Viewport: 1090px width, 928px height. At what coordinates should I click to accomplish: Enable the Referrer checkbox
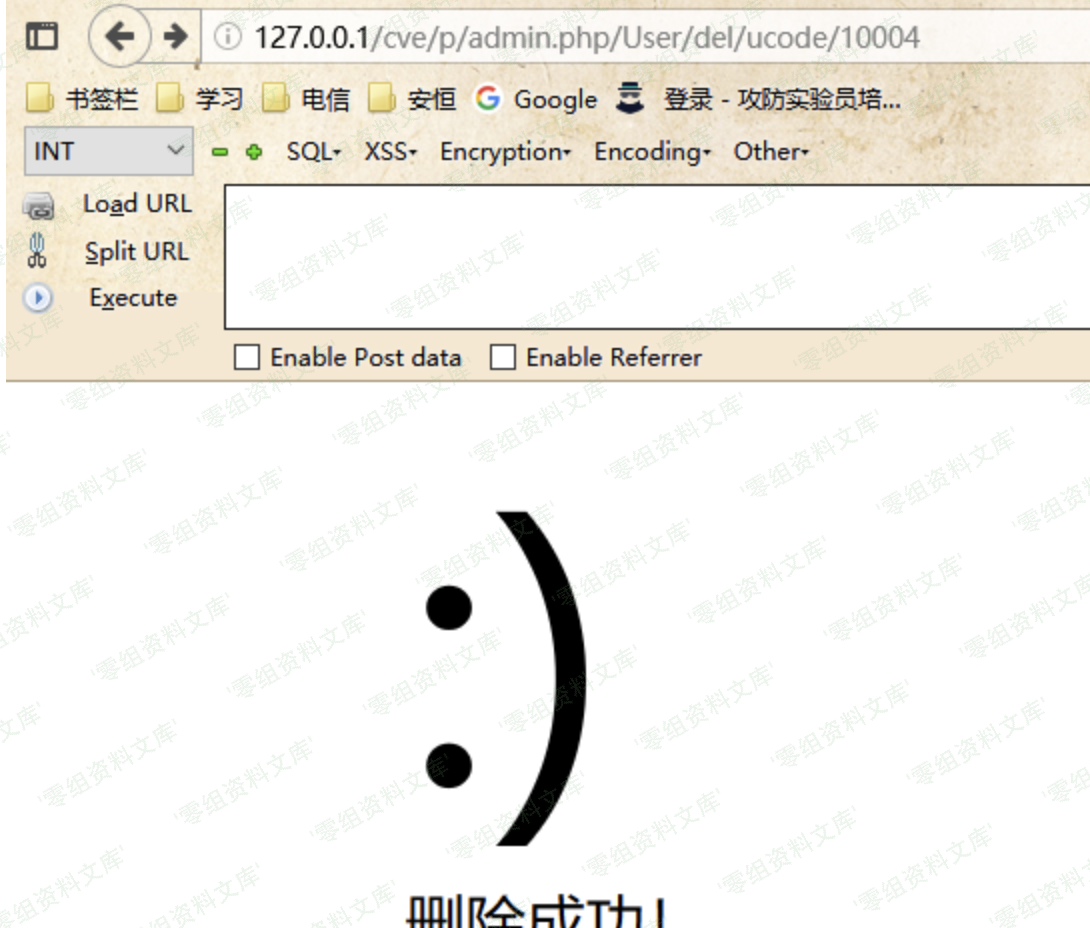point(502,357)
